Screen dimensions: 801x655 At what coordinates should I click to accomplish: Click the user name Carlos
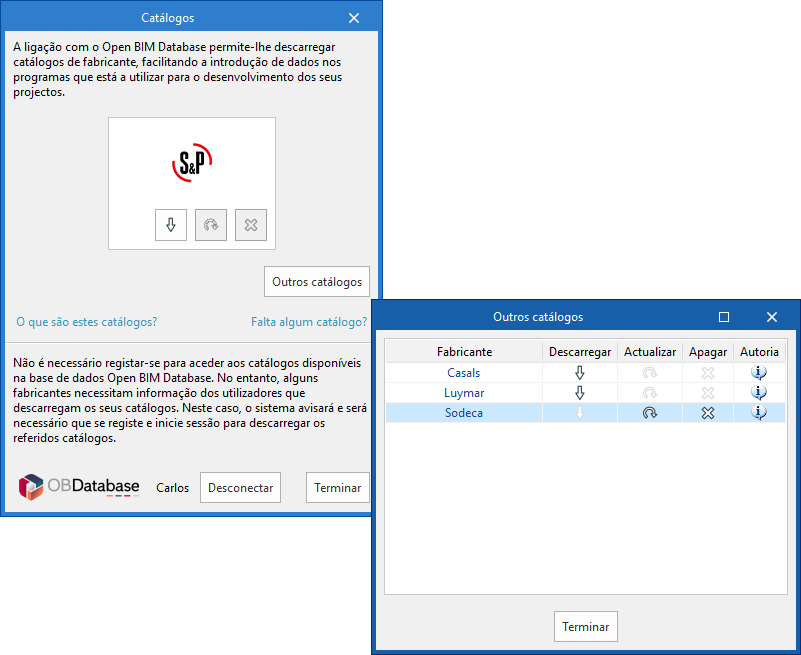click(x=173, y=488)
